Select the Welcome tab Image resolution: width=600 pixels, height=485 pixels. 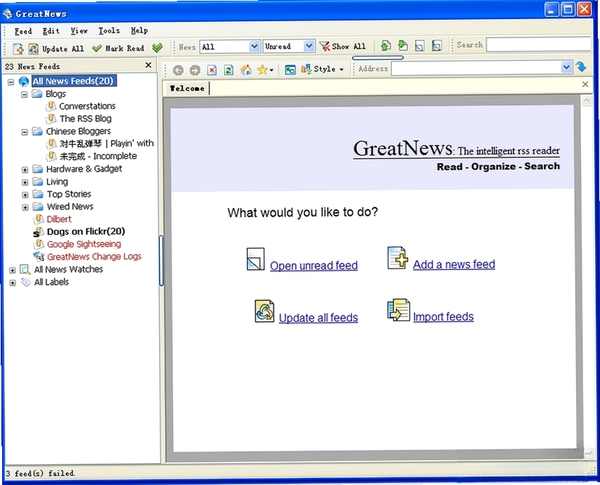click(x=187, y=88)
